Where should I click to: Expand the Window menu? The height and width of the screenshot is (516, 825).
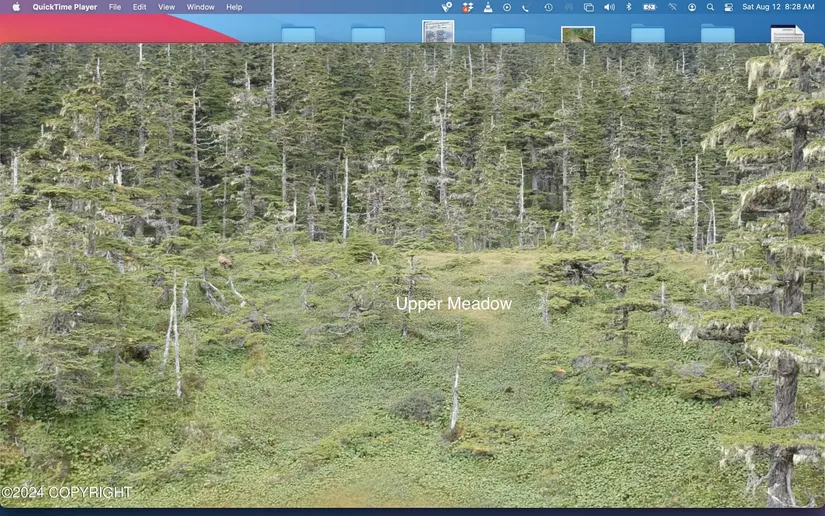point(200,7)
